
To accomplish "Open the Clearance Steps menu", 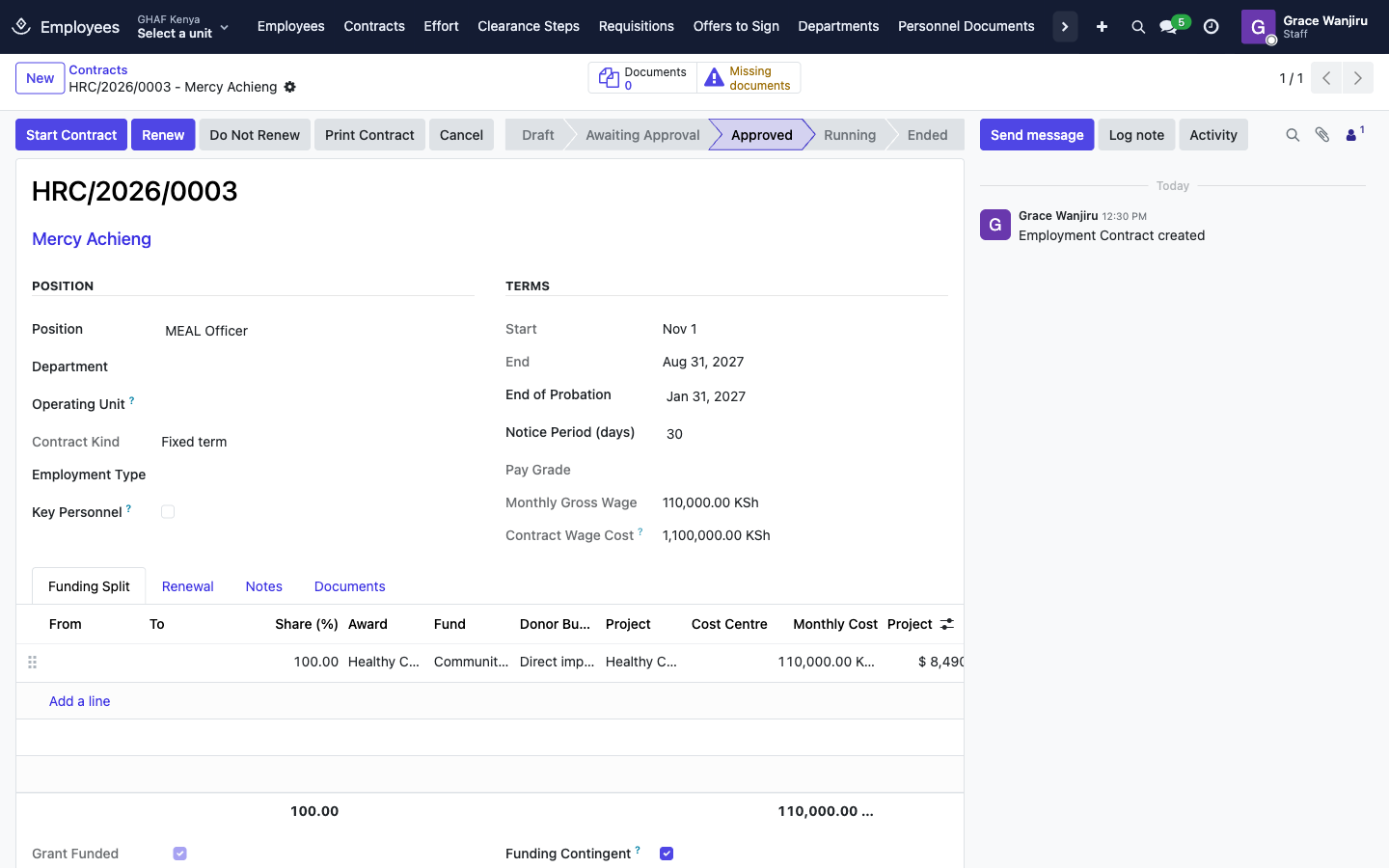I will (529, 26).
